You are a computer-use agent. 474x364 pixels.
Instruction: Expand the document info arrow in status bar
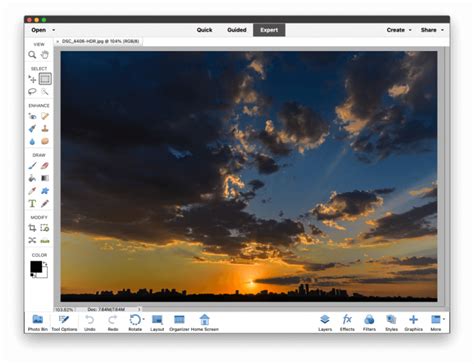pos(139,310)
